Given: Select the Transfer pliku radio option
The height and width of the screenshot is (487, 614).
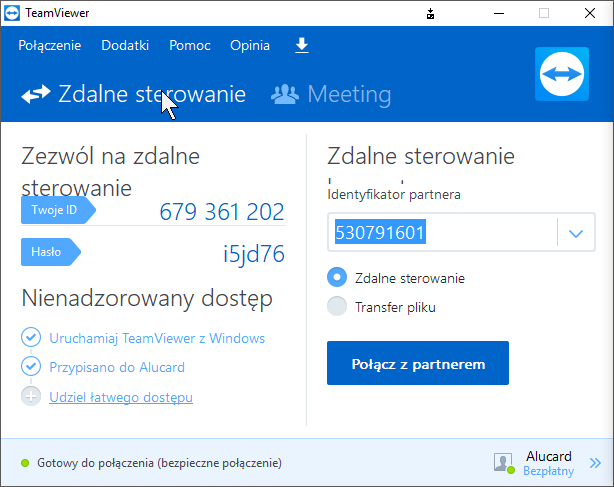Looking at the screenshot, I should click(x=337, y=307).
